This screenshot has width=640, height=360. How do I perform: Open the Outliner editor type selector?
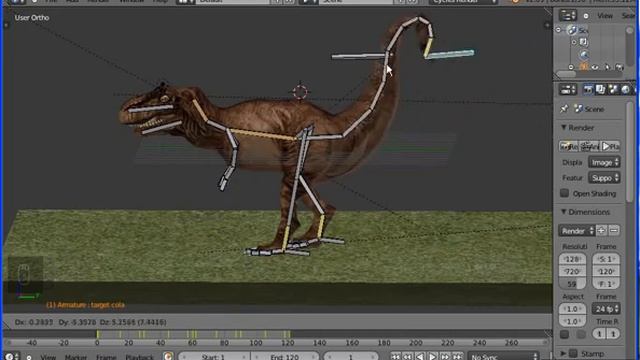[x=567, y=16]
